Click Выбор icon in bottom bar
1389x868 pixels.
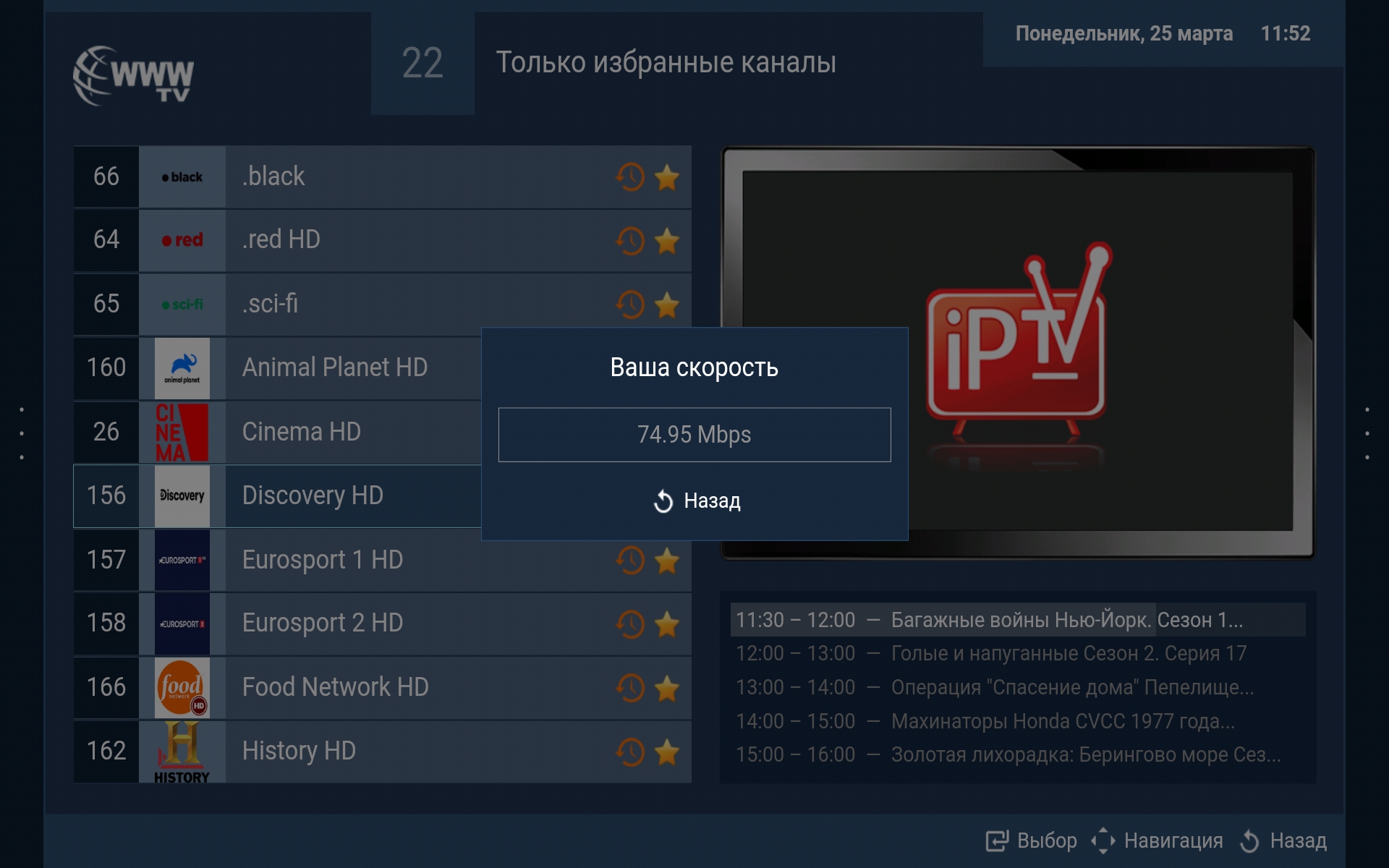click(x=997, y=841)
